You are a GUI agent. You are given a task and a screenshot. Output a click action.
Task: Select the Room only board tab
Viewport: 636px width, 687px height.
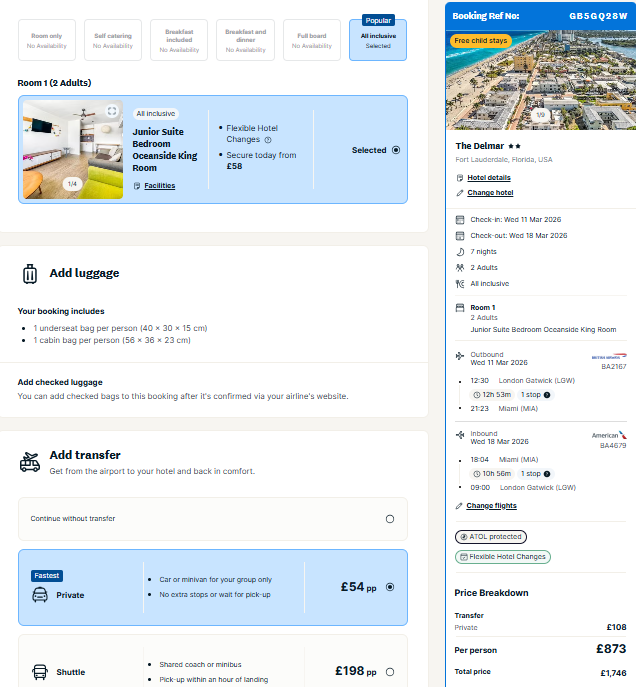click(47, 40)
